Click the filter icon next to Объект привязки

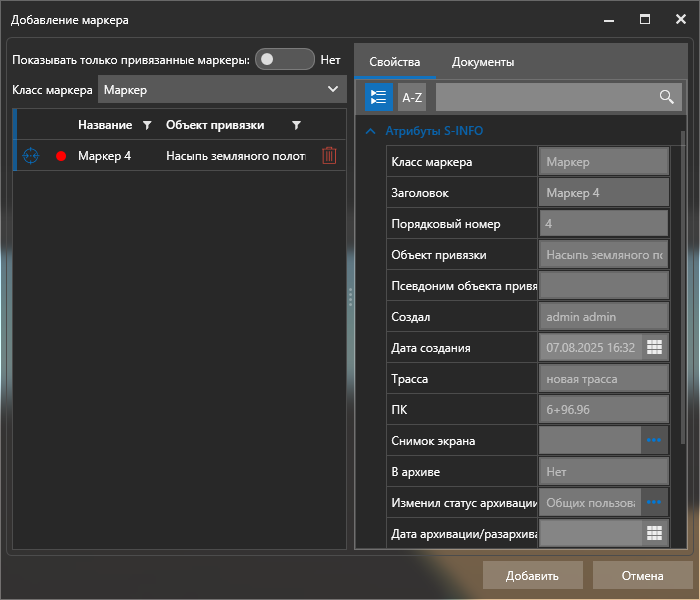coord(296,125)
